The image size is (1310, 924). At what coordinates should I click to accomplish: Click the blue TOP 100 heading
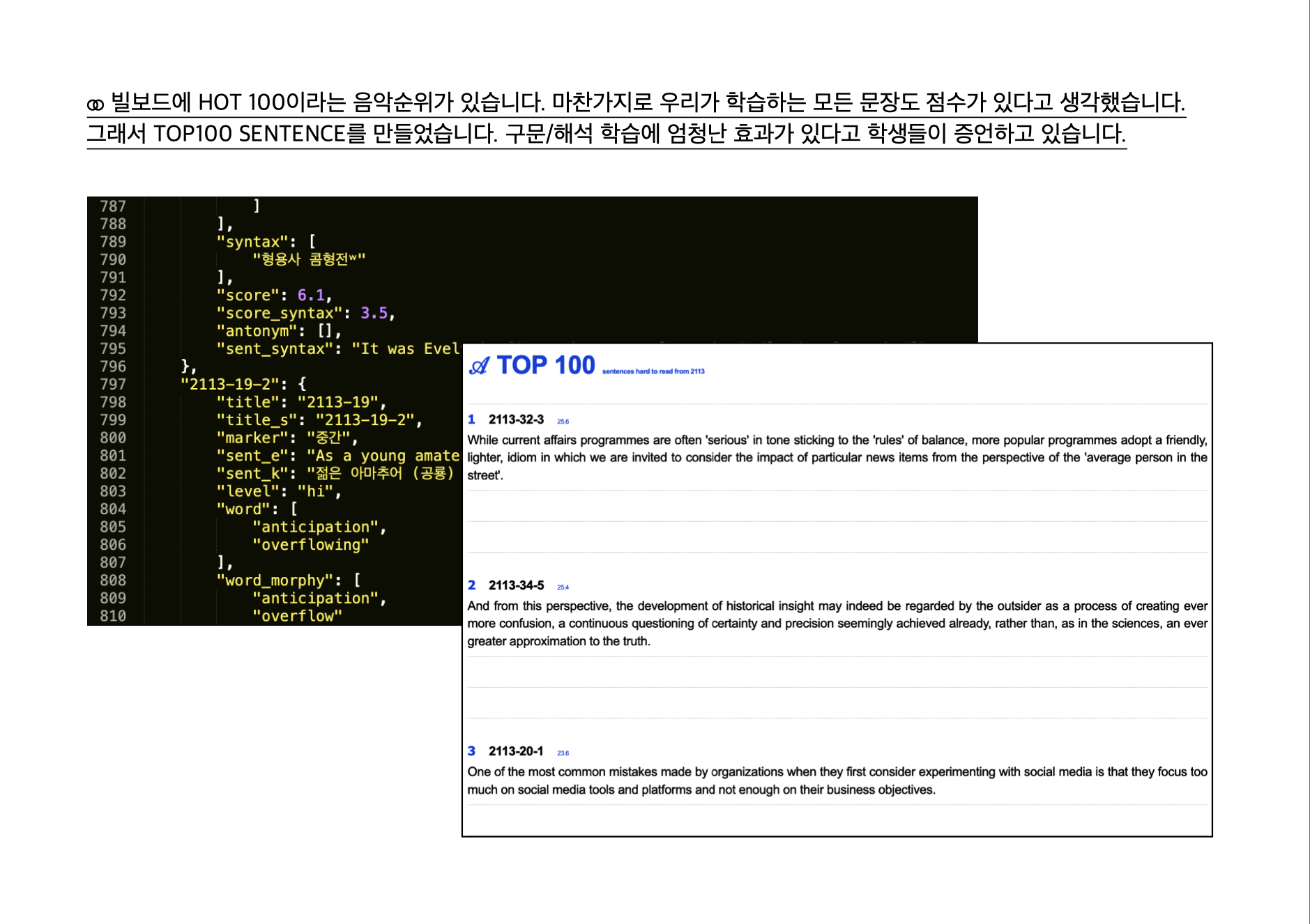(545, 365)
